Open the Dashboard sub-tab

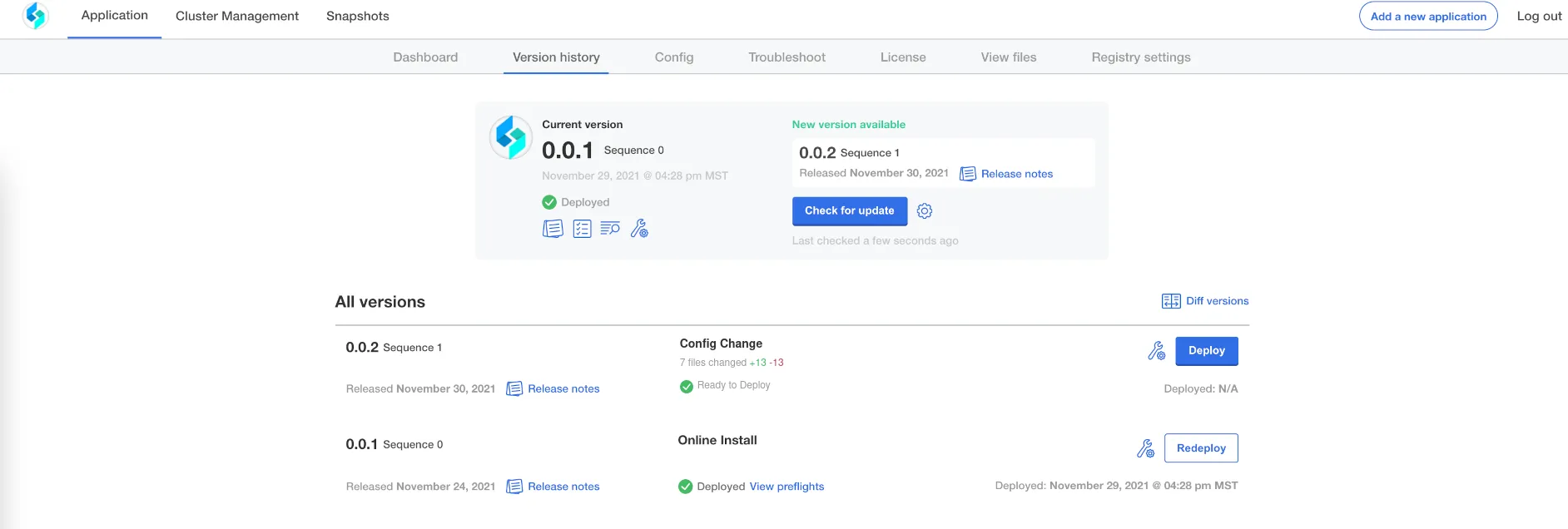click(425, 57)
